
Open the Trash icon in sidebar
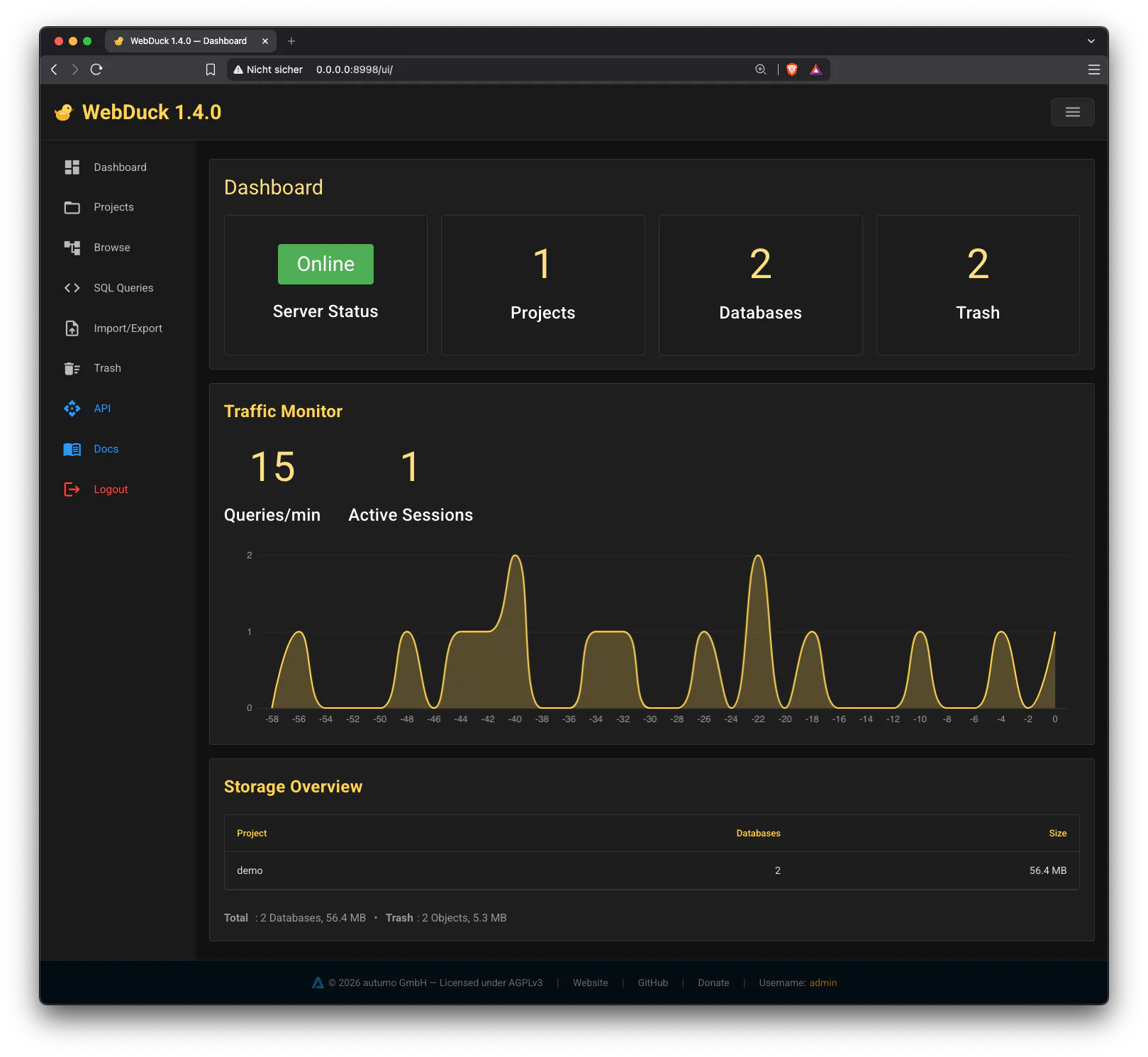click(72, 368)
